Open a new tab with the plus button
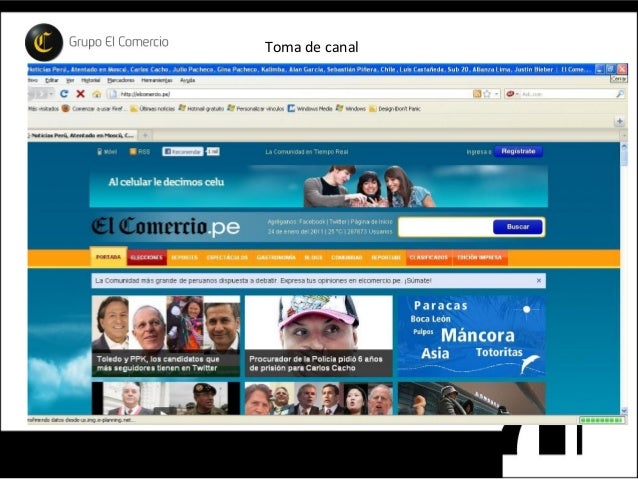This screenshot has height=479, width=638. click(x=145, y=135)
